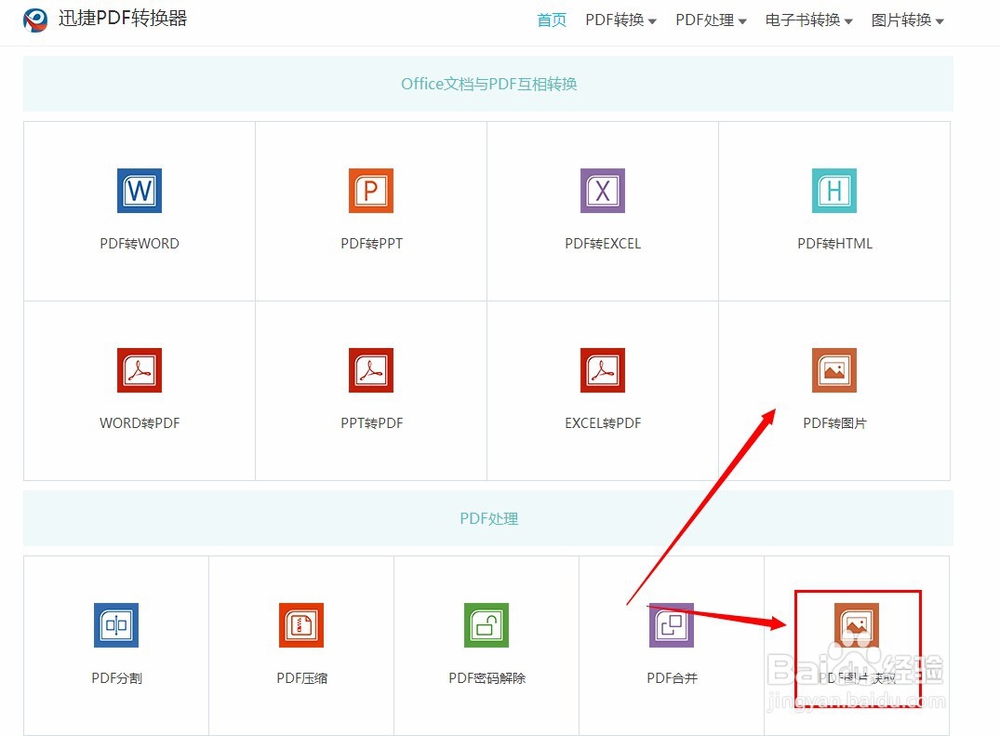Click the image icon for PDF图片获取
The height and width of the screenshot is (736, 1000).
[x=857, y=625]
